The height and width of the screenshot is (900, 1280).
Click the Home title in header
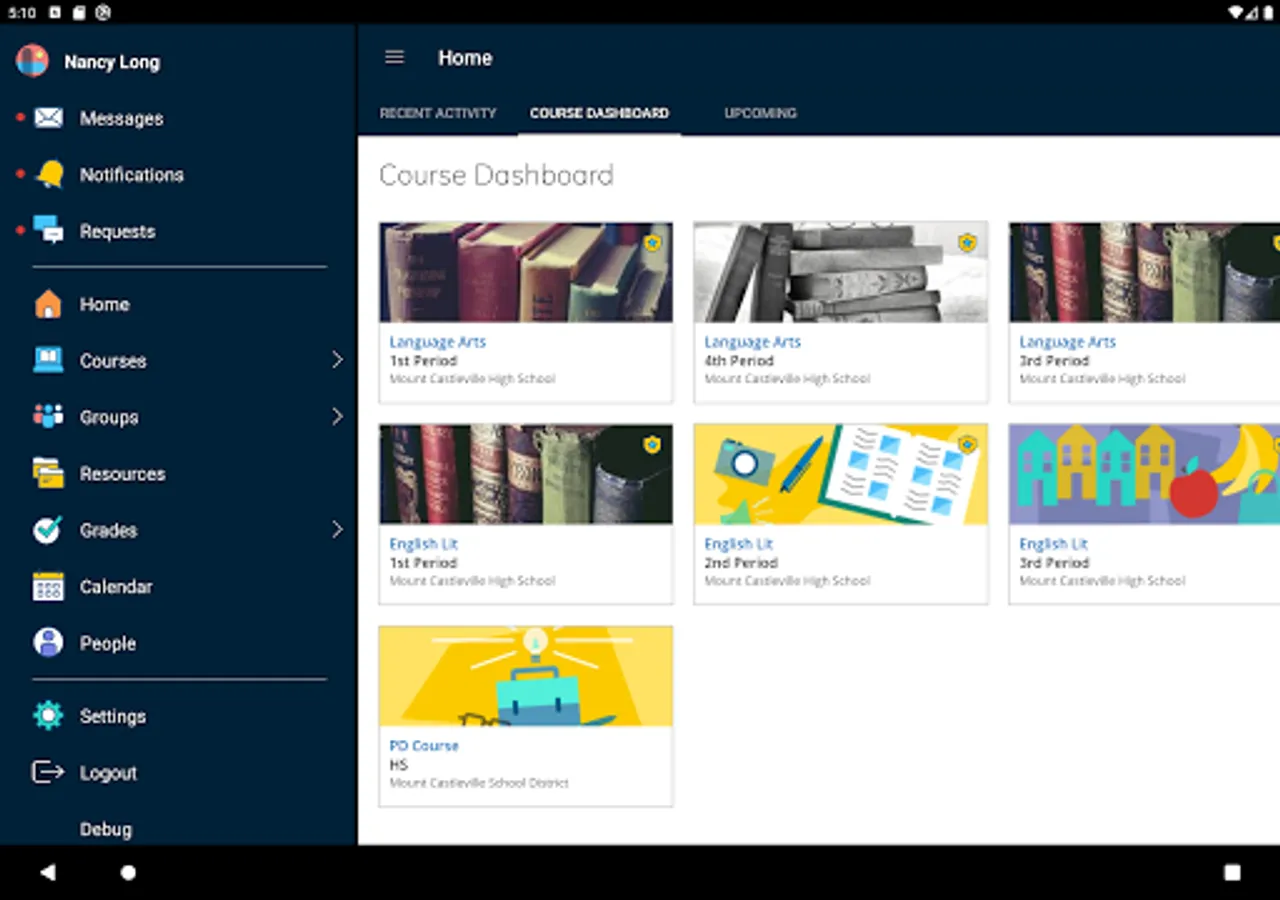pyautogui.click(x=465, y=58)
